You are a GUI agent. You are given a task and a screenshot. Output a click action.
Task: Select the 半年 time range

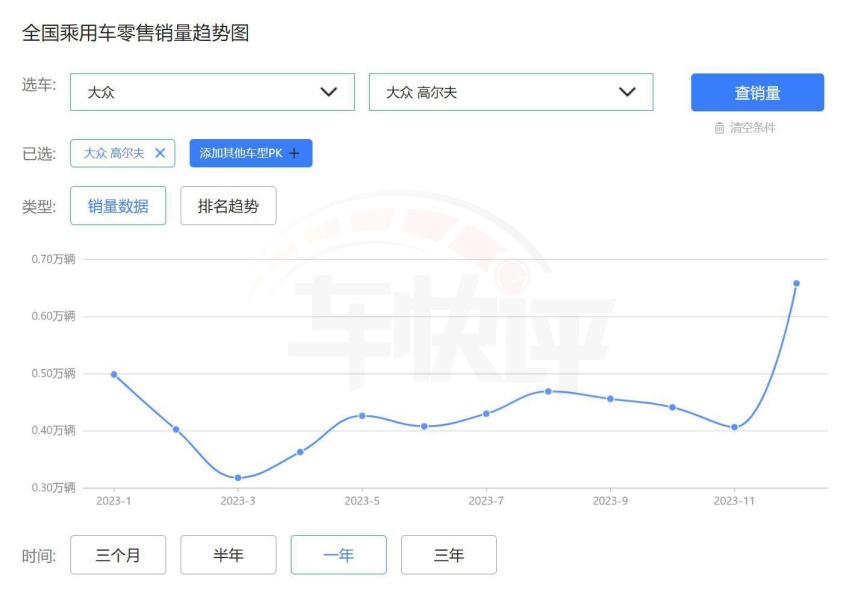coord(228,555)
